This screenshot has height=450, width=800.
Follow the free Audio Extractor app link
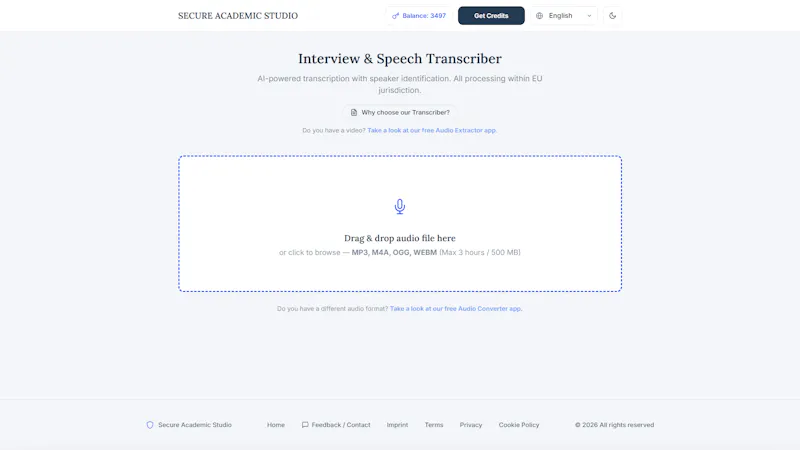[x=432, y=131]
